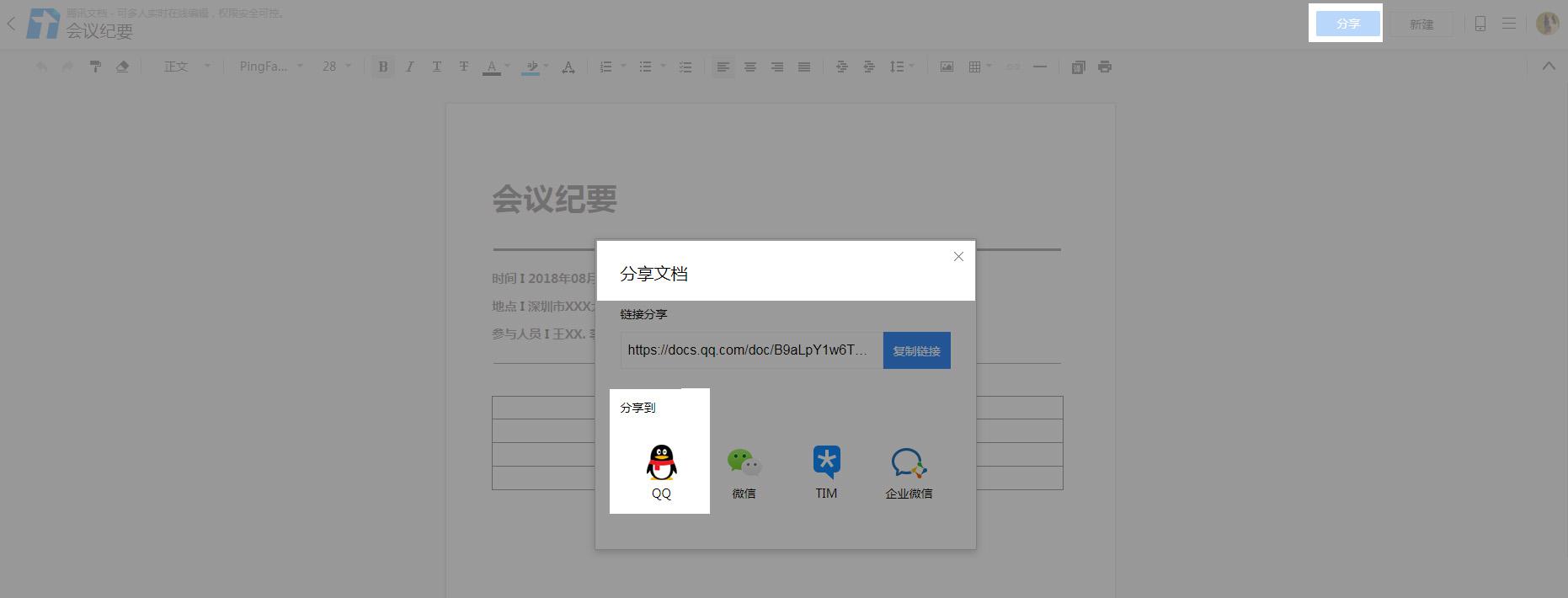Share the document to TIM

click(826, 473)
